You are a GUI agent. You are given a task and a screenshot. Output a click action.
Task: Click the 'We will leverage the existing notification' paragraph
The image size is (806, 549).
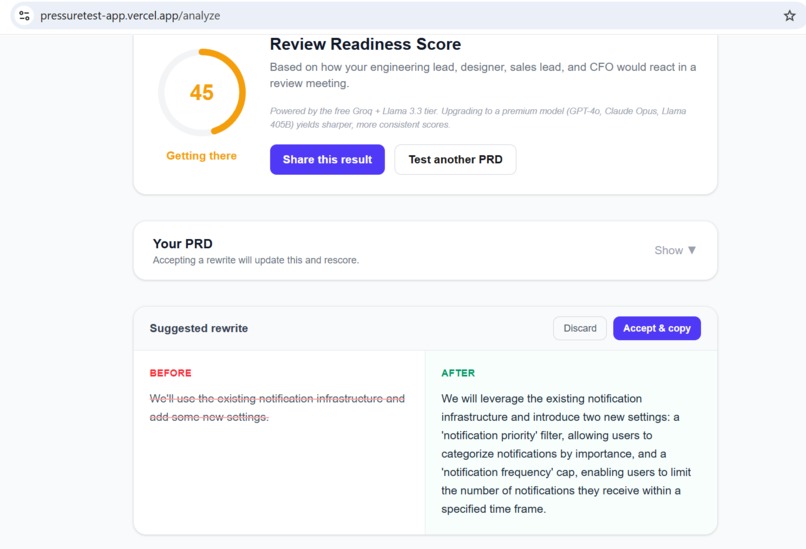[x=566, y=454]
